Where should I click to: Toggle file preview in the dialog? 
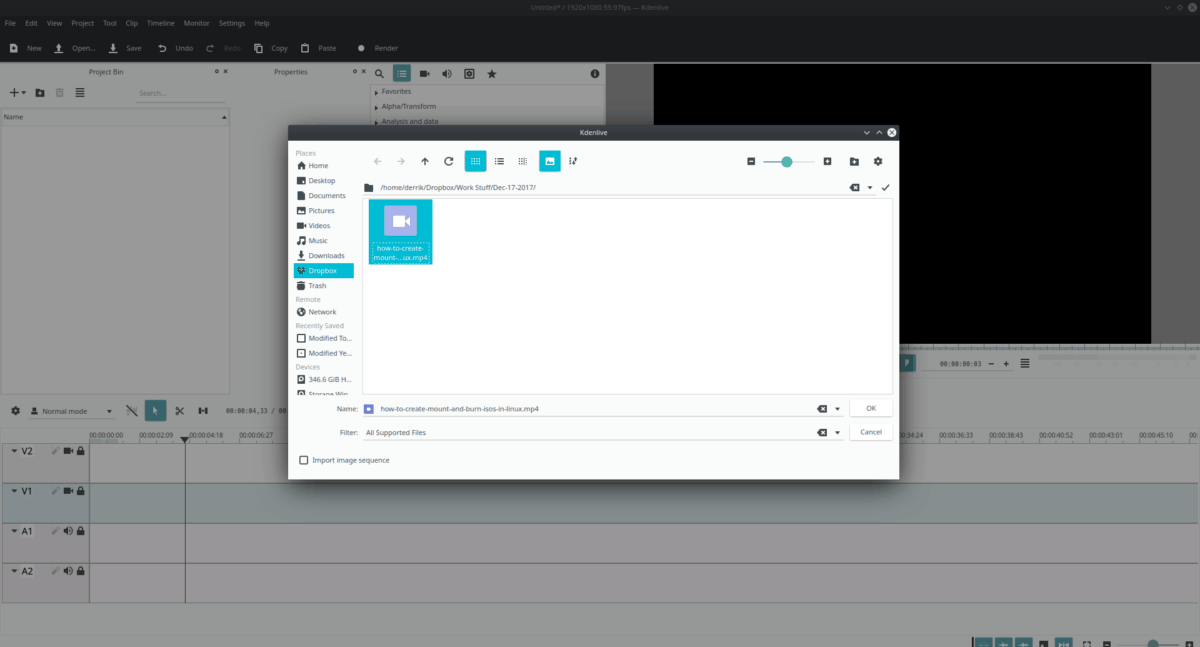click(550, 161)
